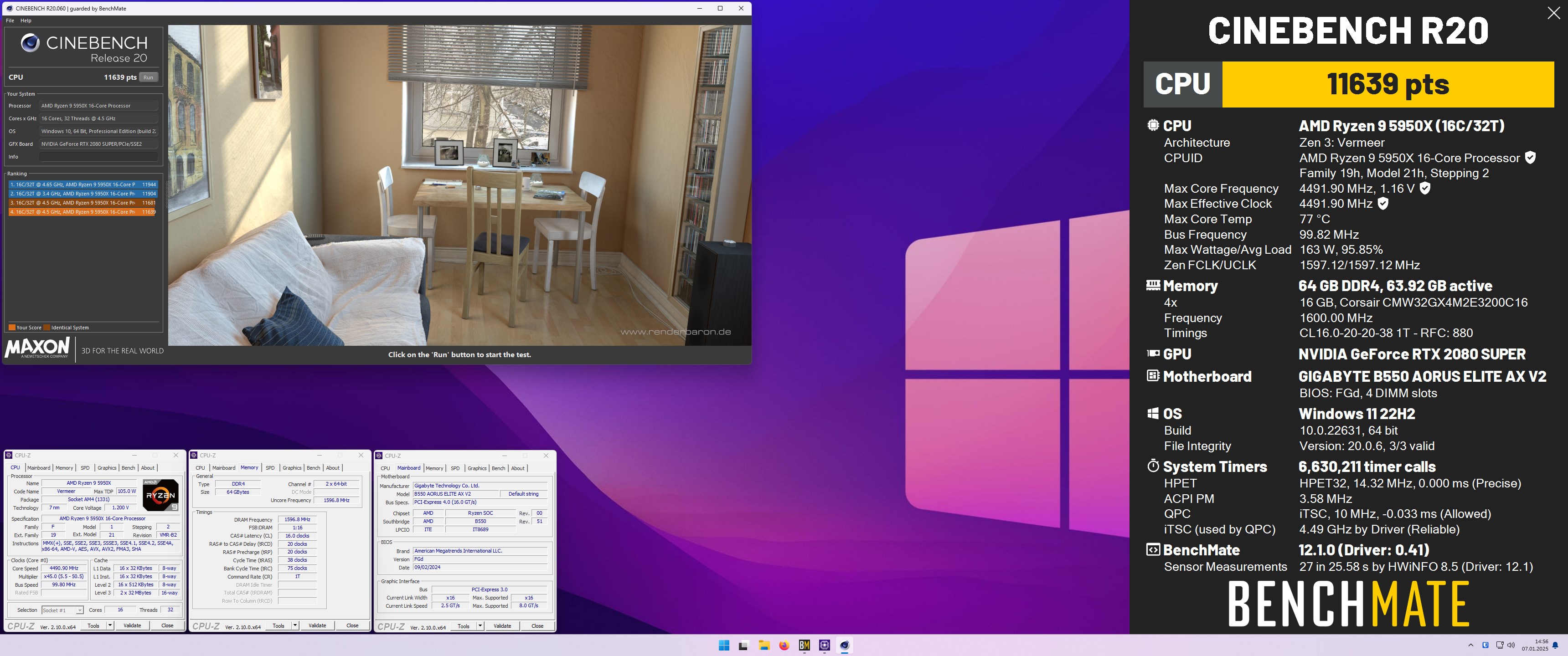Click the GPU card icon in BenchMate panel
This screenshot has height=656, width=1568.
click(x=1153, y=353)
